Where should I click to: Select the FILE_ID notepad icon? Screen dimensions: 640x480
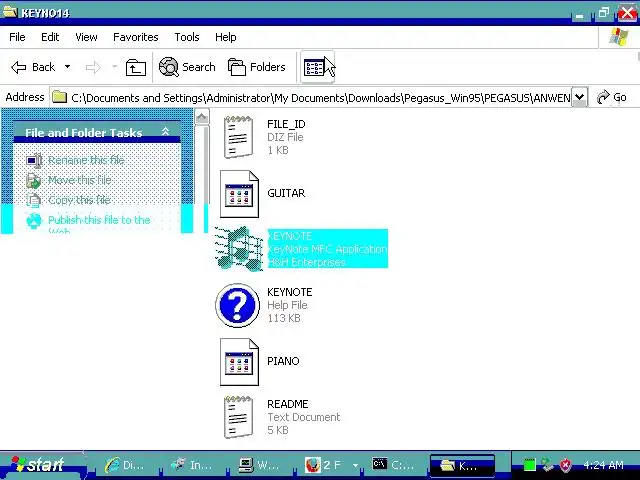(x=238, y=137)
